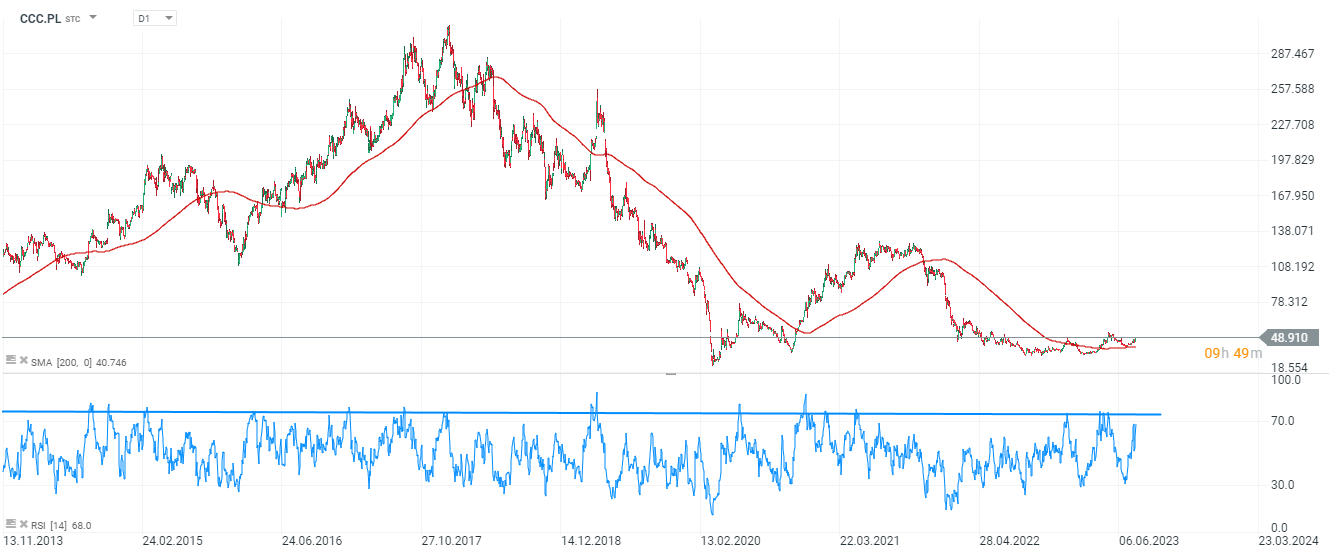Click RSI axis label 100.0
1331x558 pixels.
tap(1285, 380)
